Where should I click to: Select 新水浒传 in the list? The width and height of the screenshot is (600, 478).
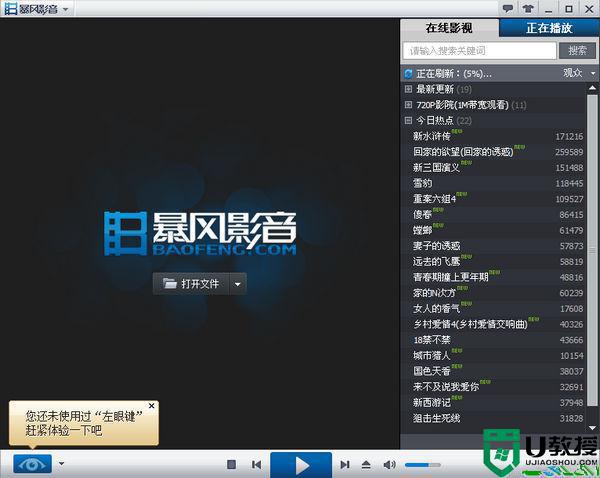tap(494, 136)
